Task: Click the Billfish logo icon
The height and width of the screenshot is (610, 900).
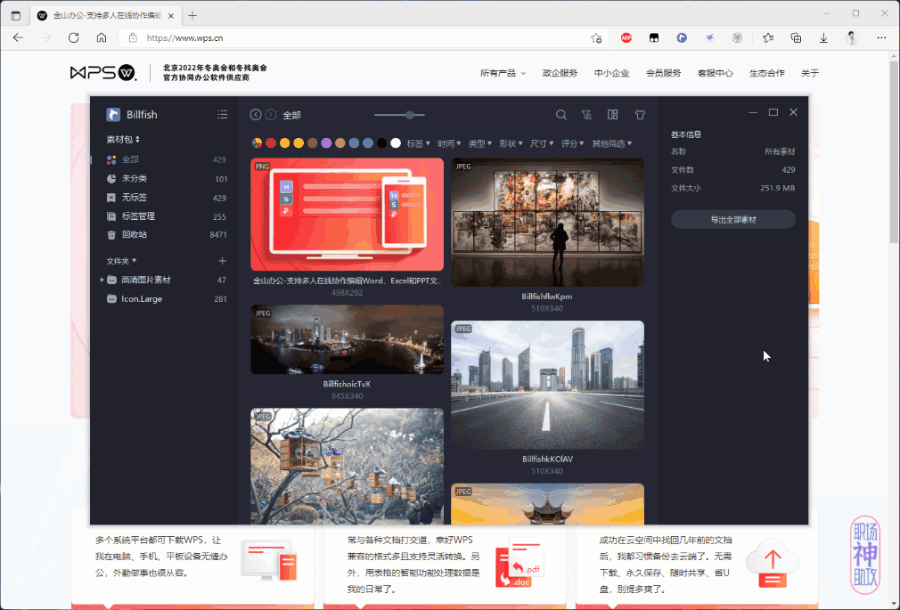Action: tap(113, 115)
